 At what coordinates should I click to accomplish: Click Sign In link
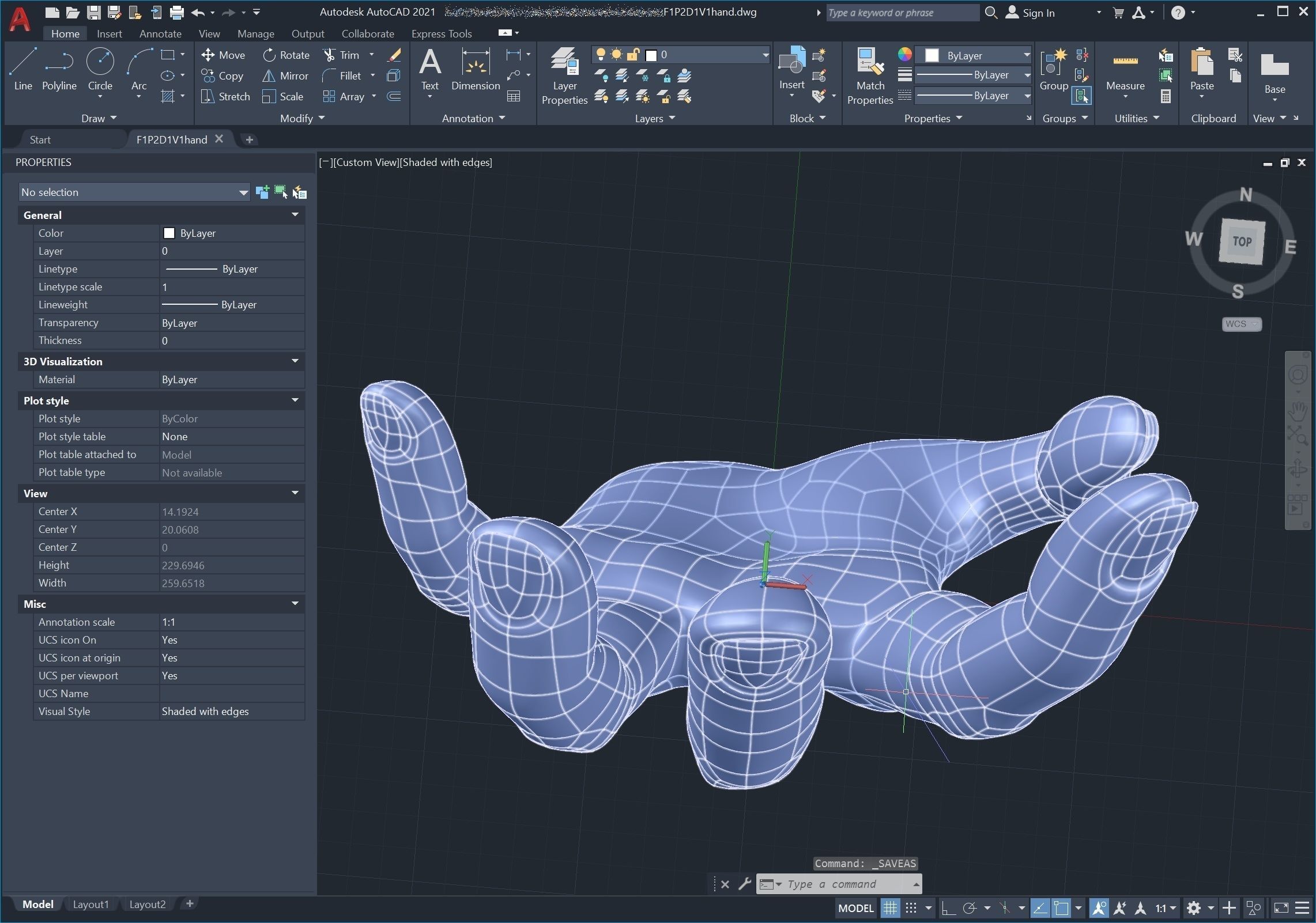[1038, 13]
